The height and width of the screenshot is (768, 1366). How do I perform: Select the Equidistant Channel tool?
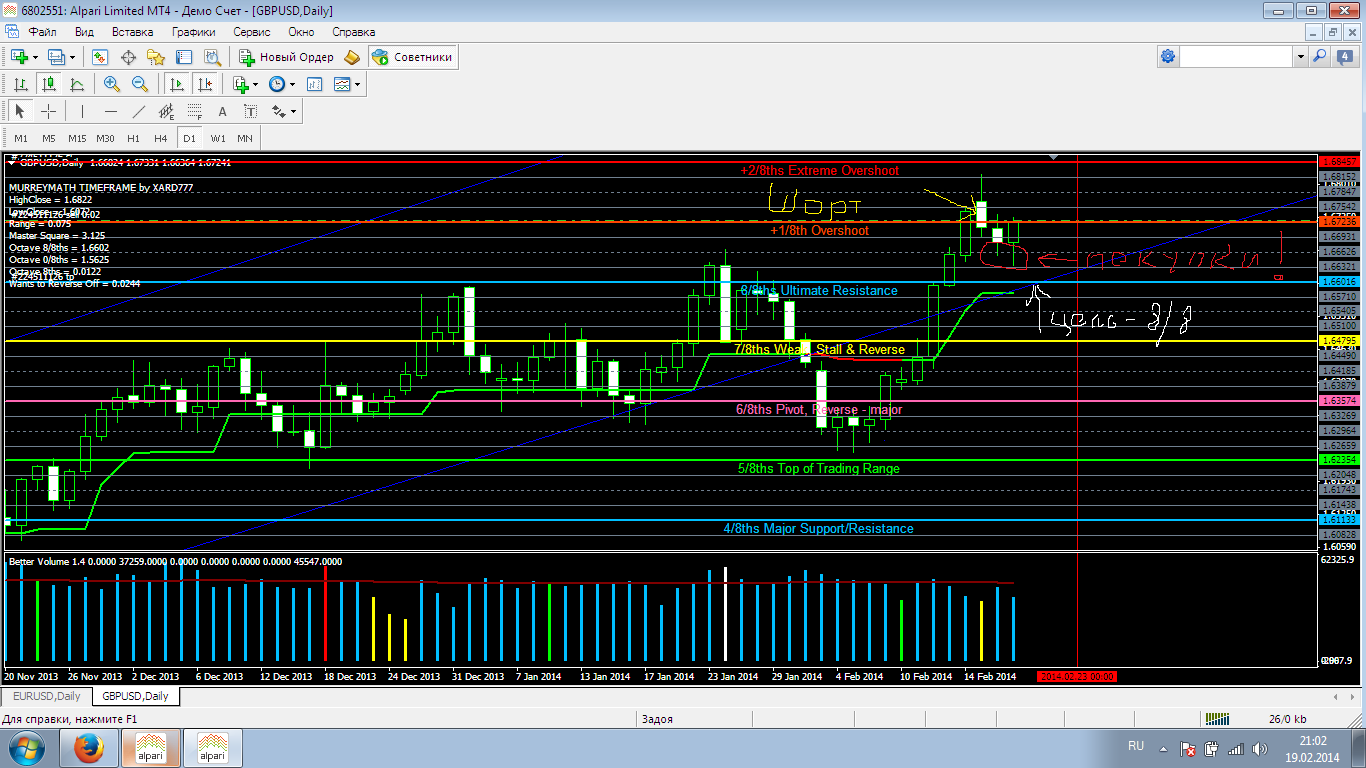point(166,111)
